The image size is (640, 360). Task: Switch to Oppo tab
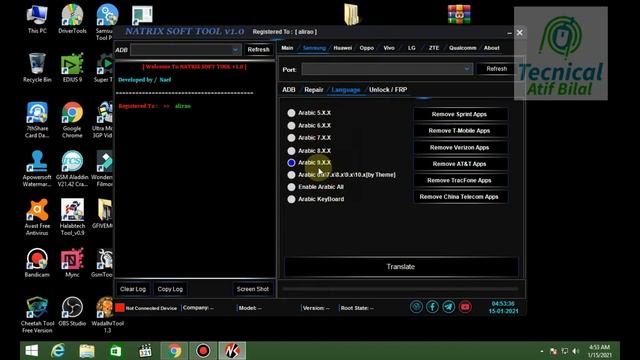click(x=367, y=48)
